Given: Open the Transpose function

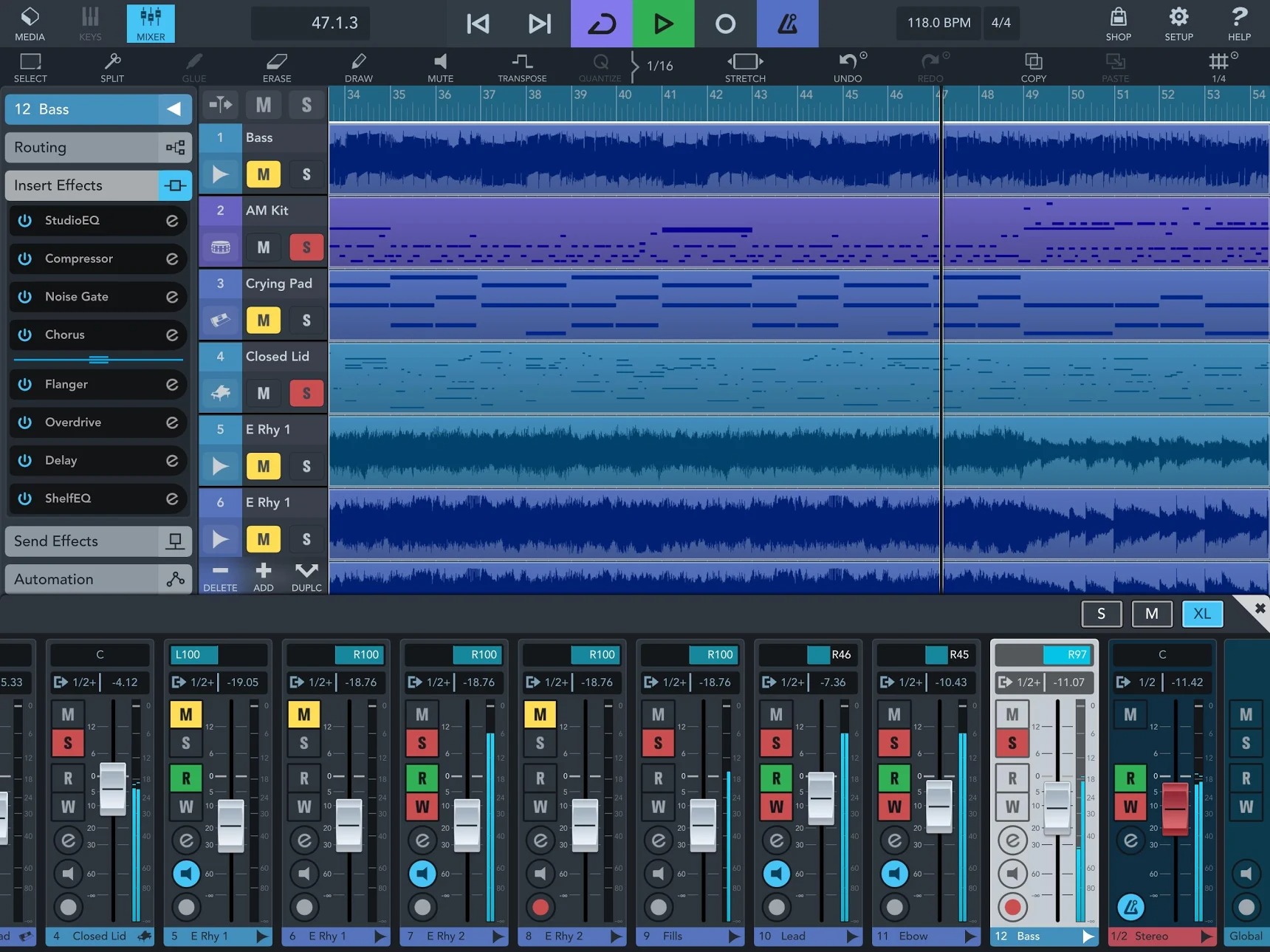Looking at the screenshot, I should (521, 66).
